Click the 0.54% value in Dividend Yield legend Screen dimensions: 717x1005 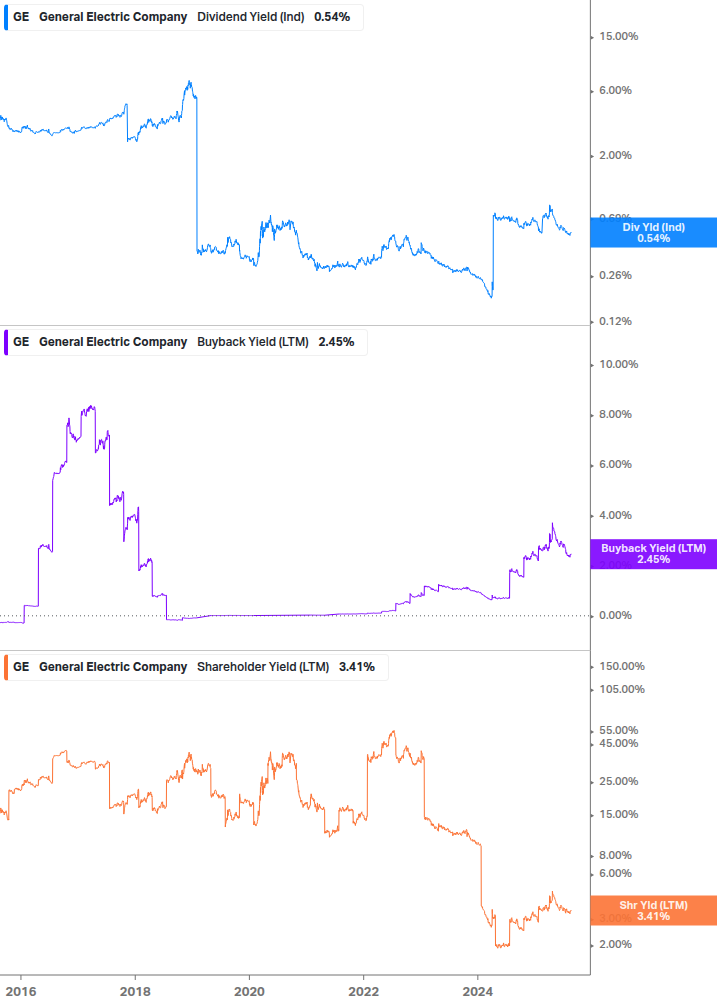[x=332, y=17]
